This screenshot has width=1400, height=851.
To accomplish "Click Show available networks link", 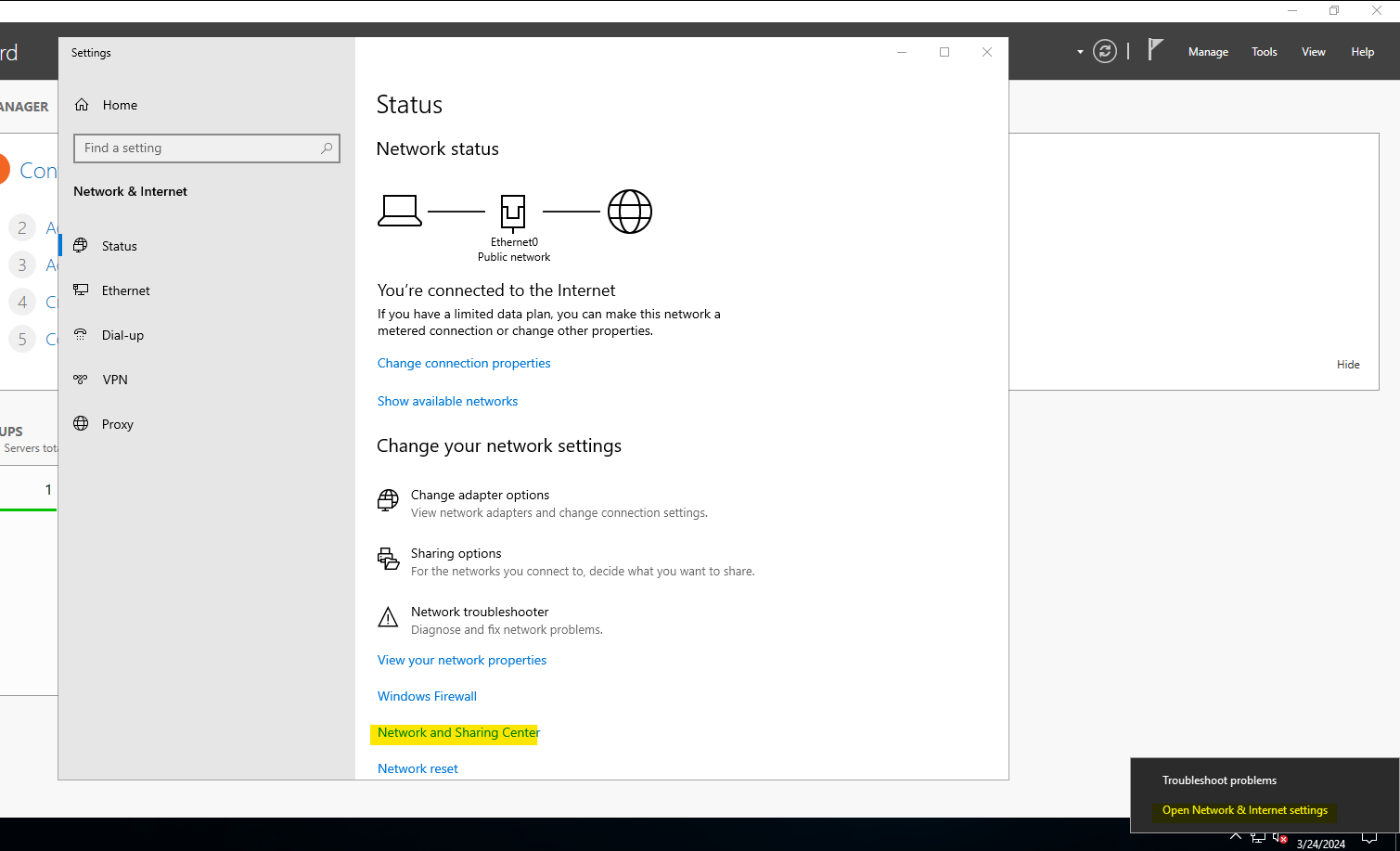I will 447,401.
